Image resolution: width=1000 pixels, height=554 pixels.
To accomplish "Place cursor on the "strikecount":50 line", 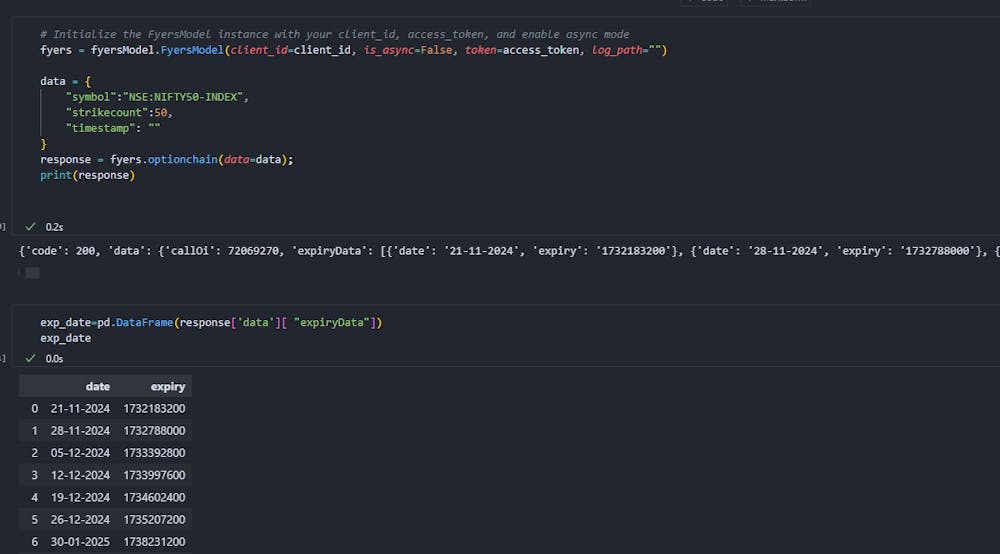I will pyautogui.click(x=119, y=113).
